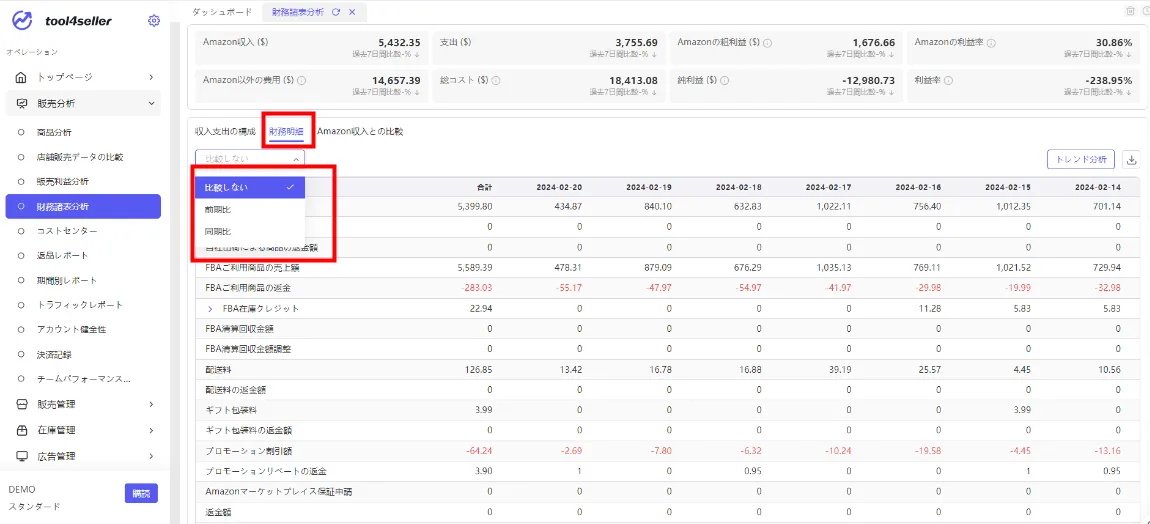Image resolution: width=1150 pixels, height=524 pixels.
Task: Show the info tooltip for Amazonの粗利益 ($)
Action: click(x=767, y=43)
